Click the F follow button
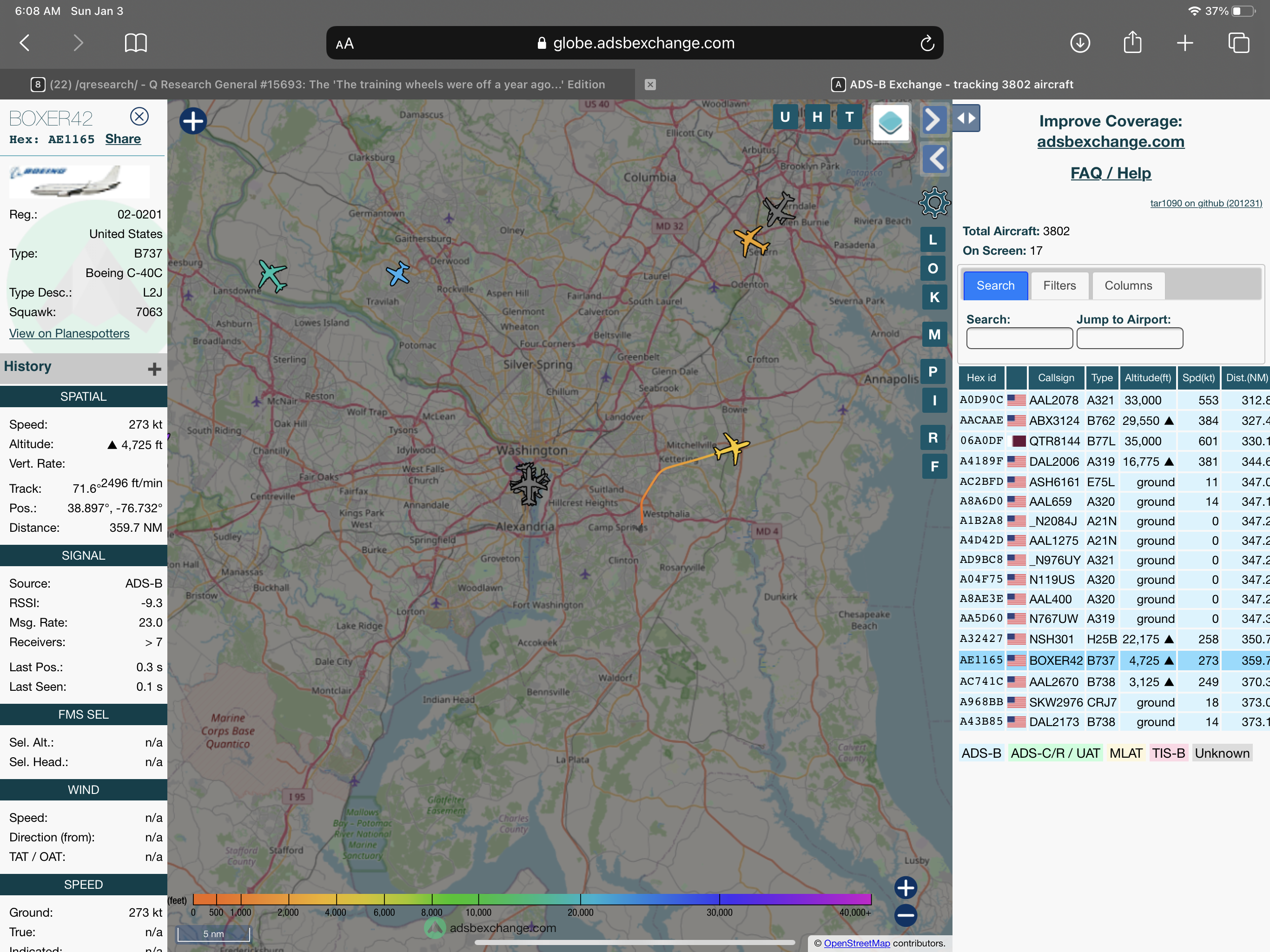This screenshot has width=1270, height=952. [x=934, y=466]
